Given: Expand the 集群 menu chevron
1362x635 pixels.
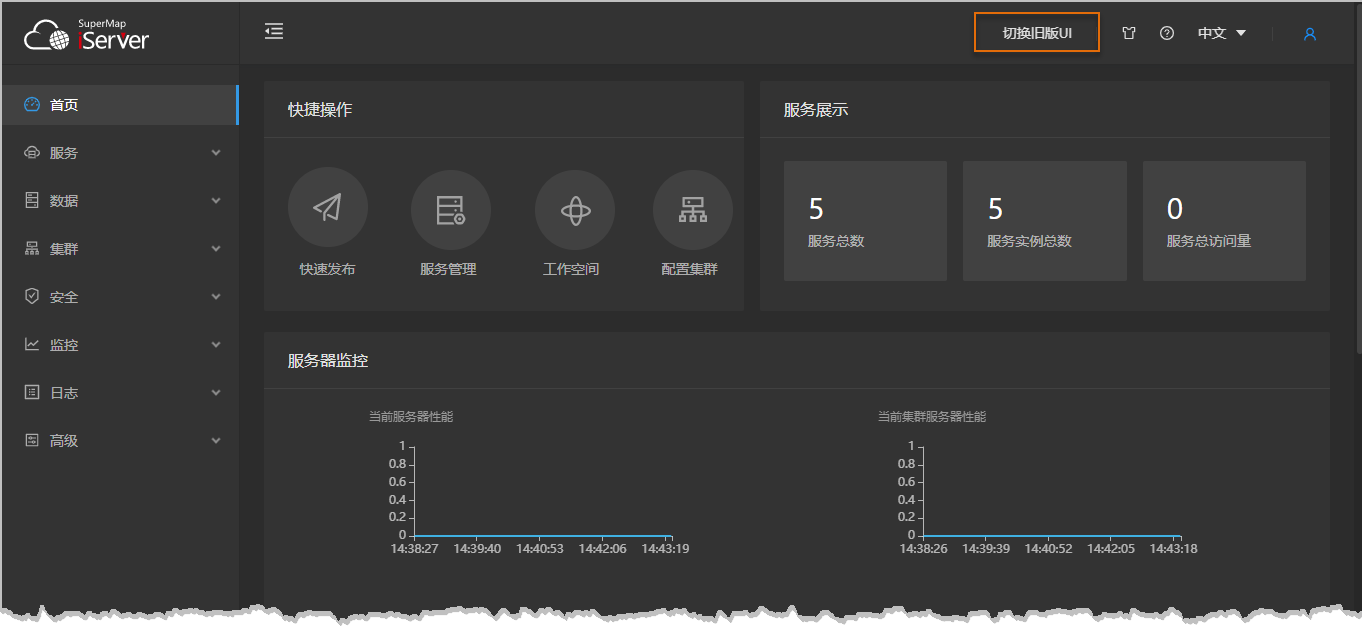Looking at the screenshot, I should [216, 249].
